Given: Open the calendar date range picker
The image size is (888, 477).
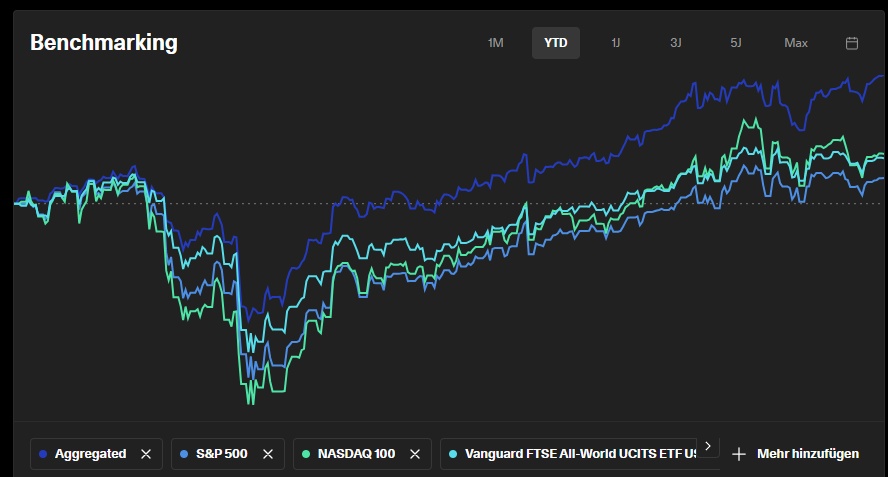Looking at the screenshot, I should pos(852,43).
